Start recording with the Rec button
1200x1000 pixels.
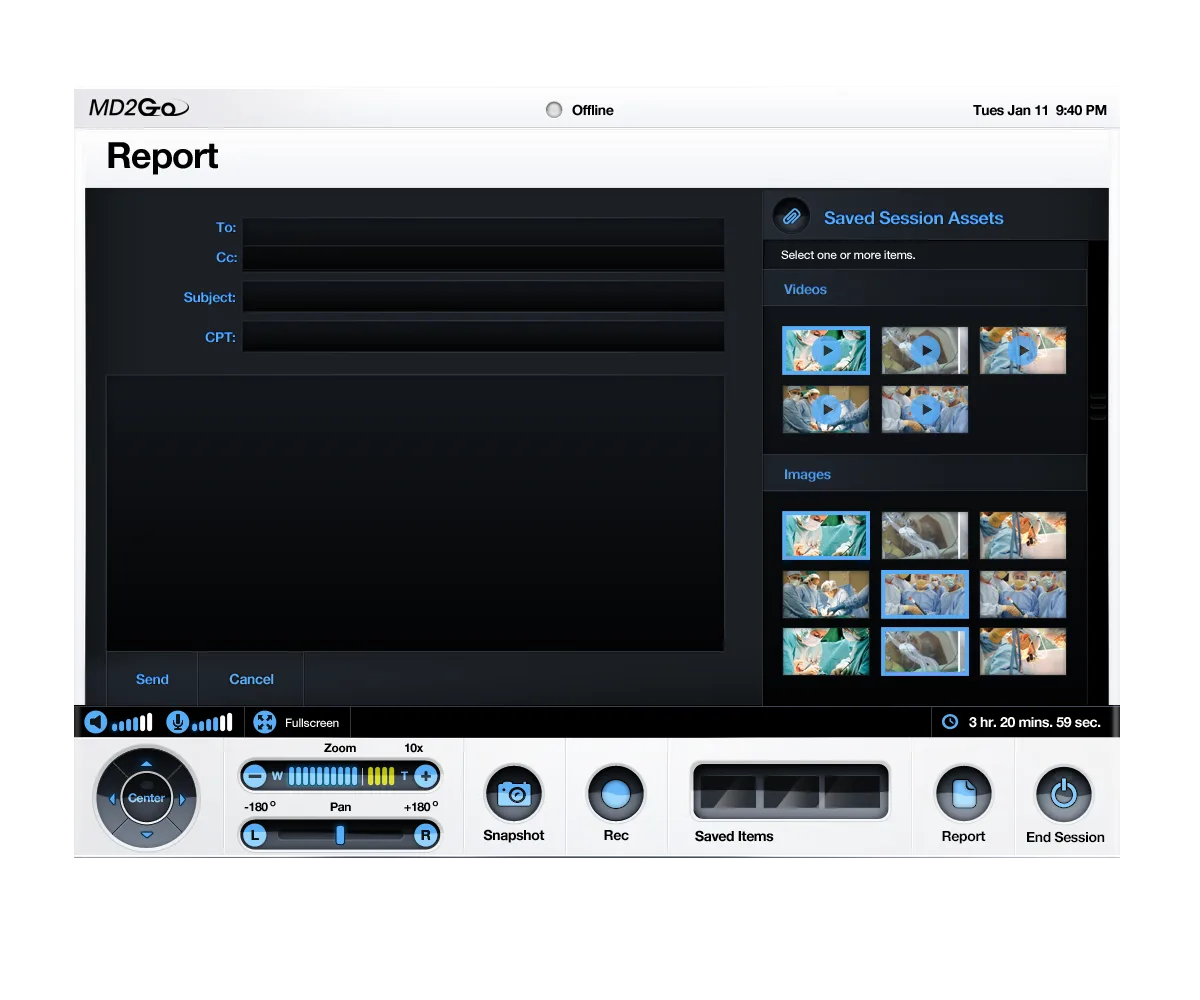[x=616, y=794]
